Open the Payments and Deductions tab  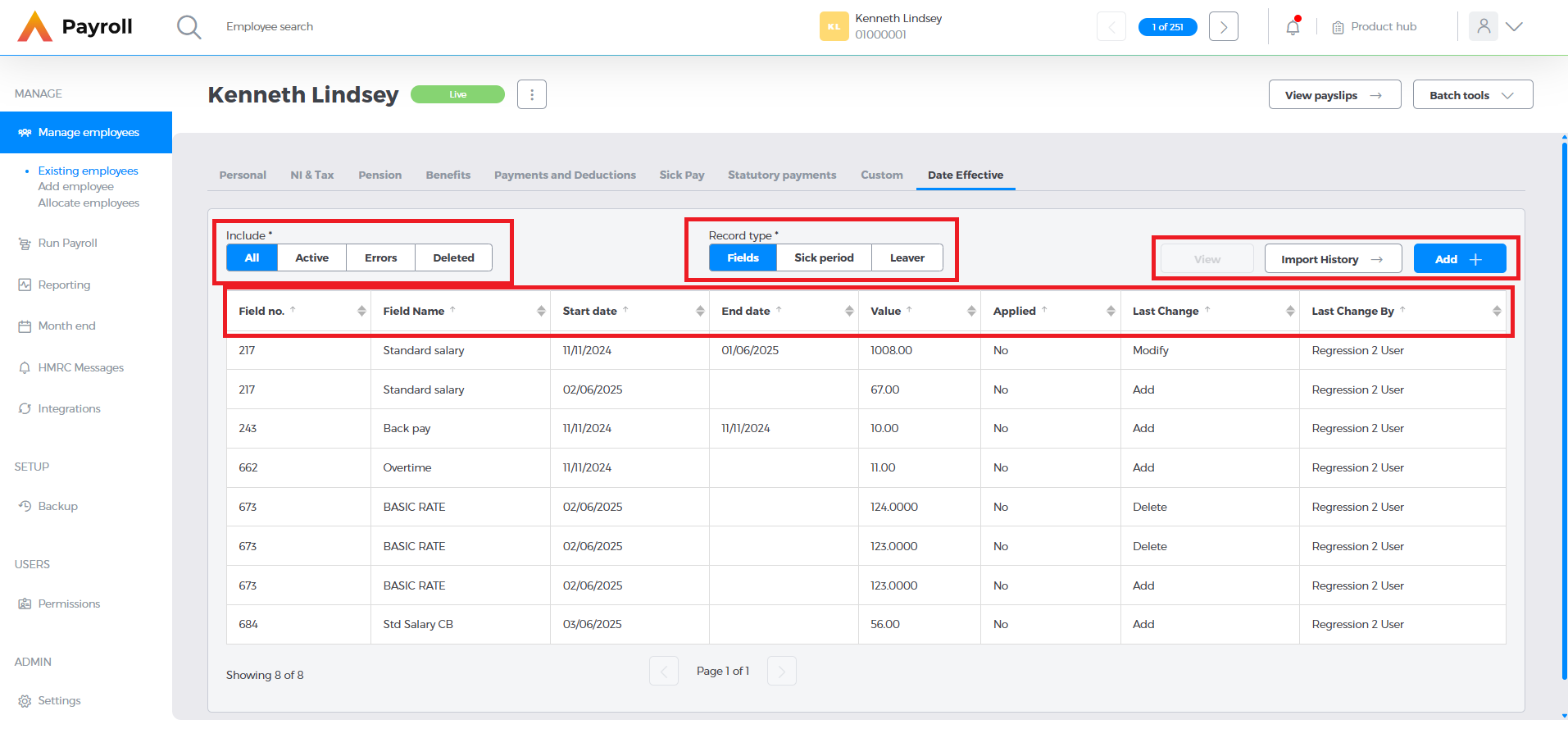coord(565,175)
